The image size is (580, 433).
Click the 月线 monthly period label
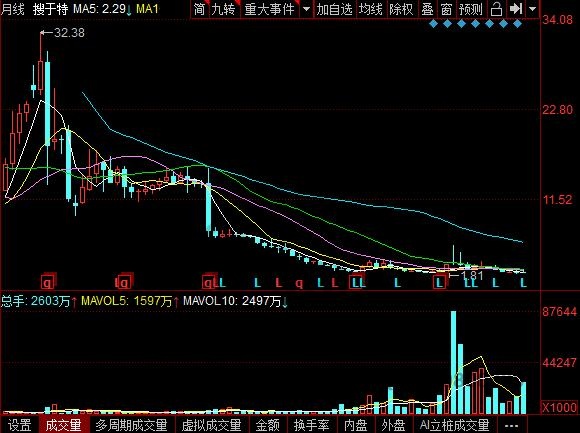pos(13,9)
